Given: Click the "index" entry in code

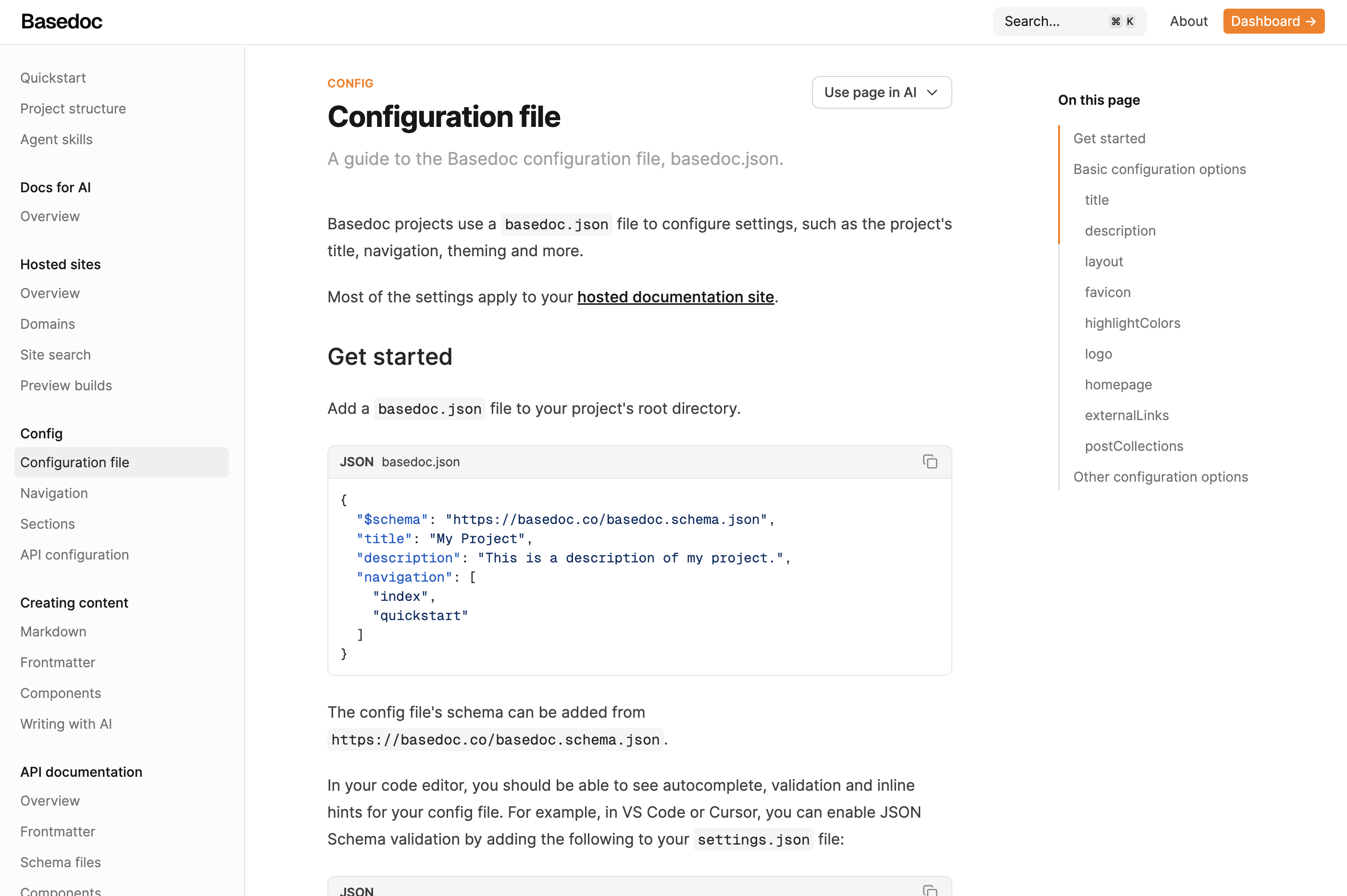Looking at the screenshot, I should pos(400,597).
